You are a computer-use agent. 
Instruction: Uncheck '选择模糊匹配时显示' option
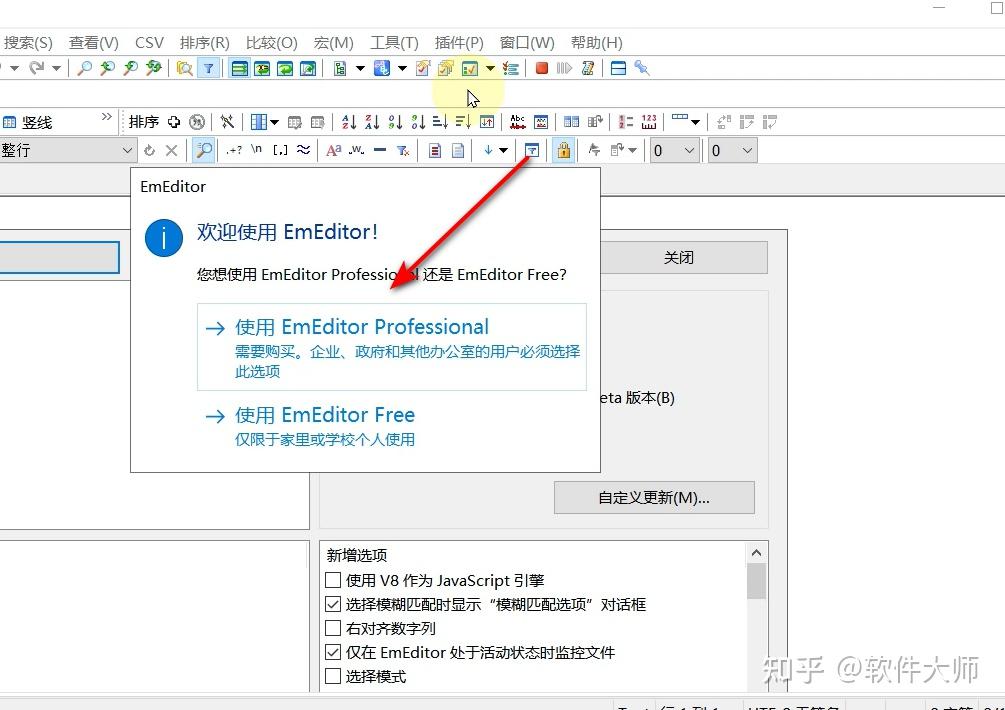[333, 604]
